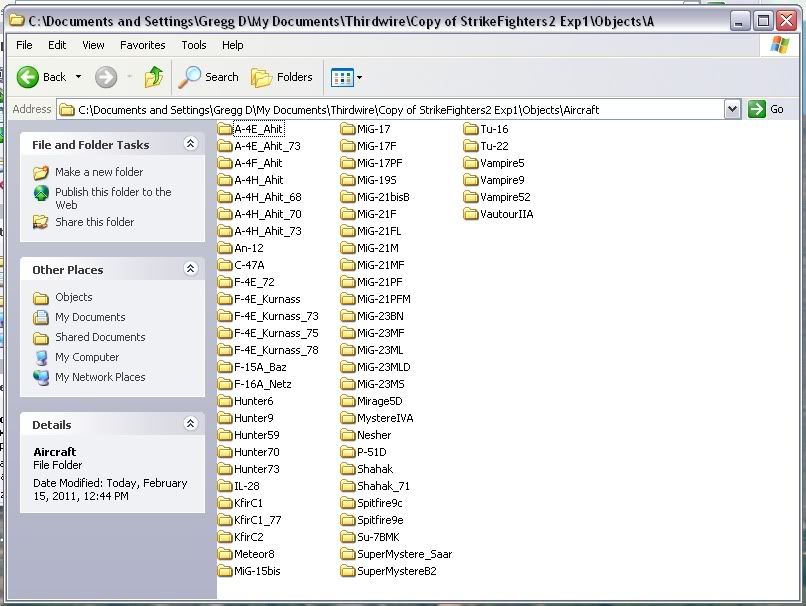Viewport: 806px width, 606px height.
Task: Collapse File and Folder Tasks panel
Action: point(190,144)
